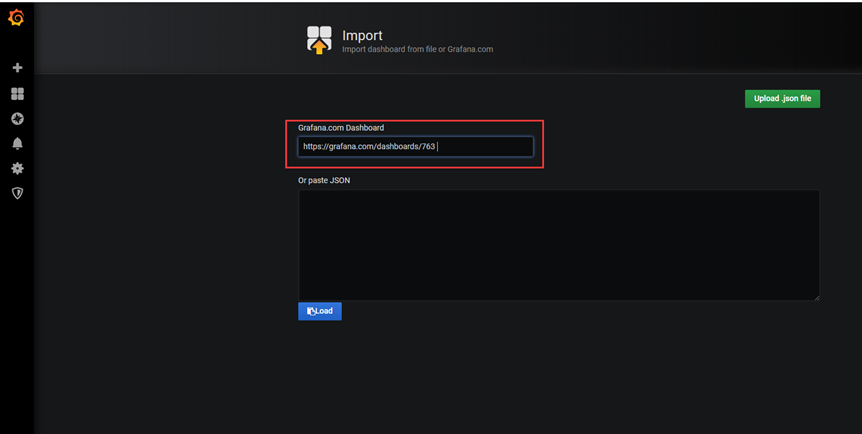Click the 'Import' page title
The width and height of the screenshot is (862, 434).
click(x=362, y=35)
